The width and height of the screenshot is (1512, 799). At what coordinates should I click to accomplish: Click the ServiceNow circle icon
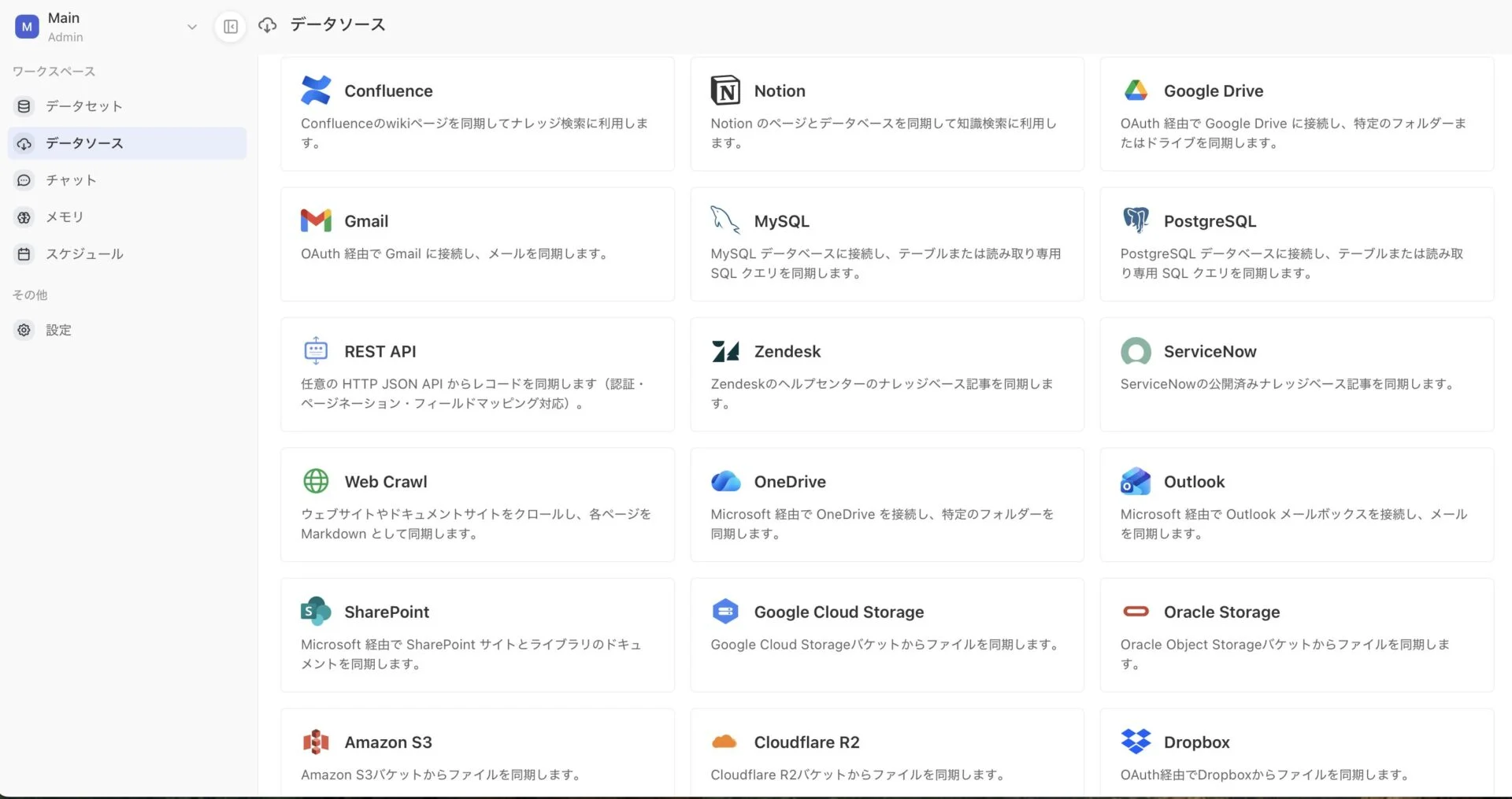tap(1136, 351)
